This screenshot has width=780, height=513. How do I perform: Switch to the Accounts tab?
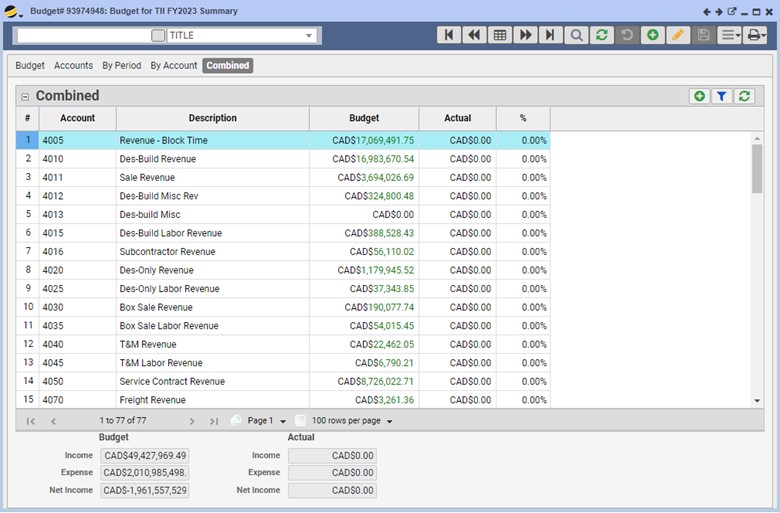73,65
